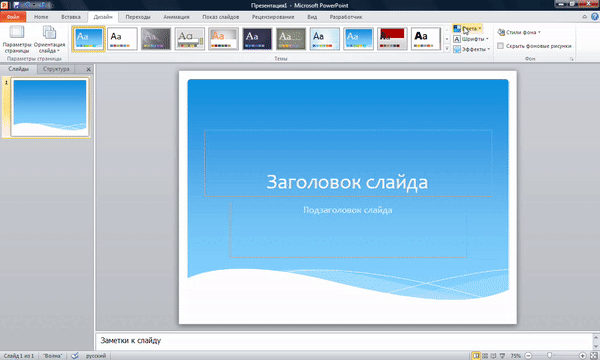Apply the dark gray theme in third position
The width and height of the screenshot is (600, 360).
tap(156, 39)
